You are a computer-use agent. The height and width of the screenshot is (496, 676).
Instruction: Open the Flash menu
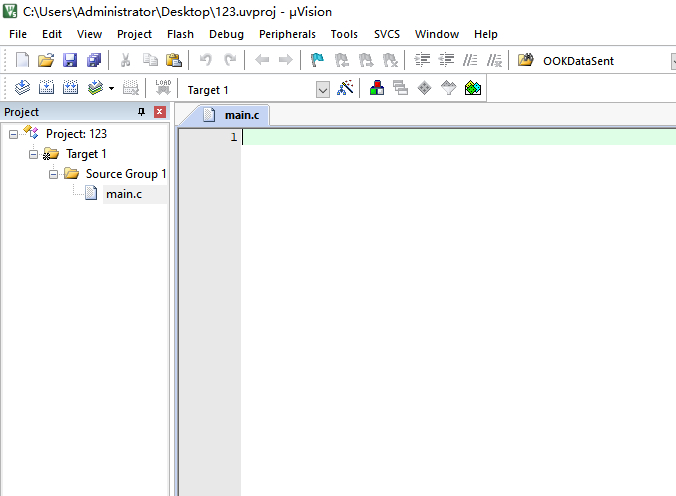(180, 34)
